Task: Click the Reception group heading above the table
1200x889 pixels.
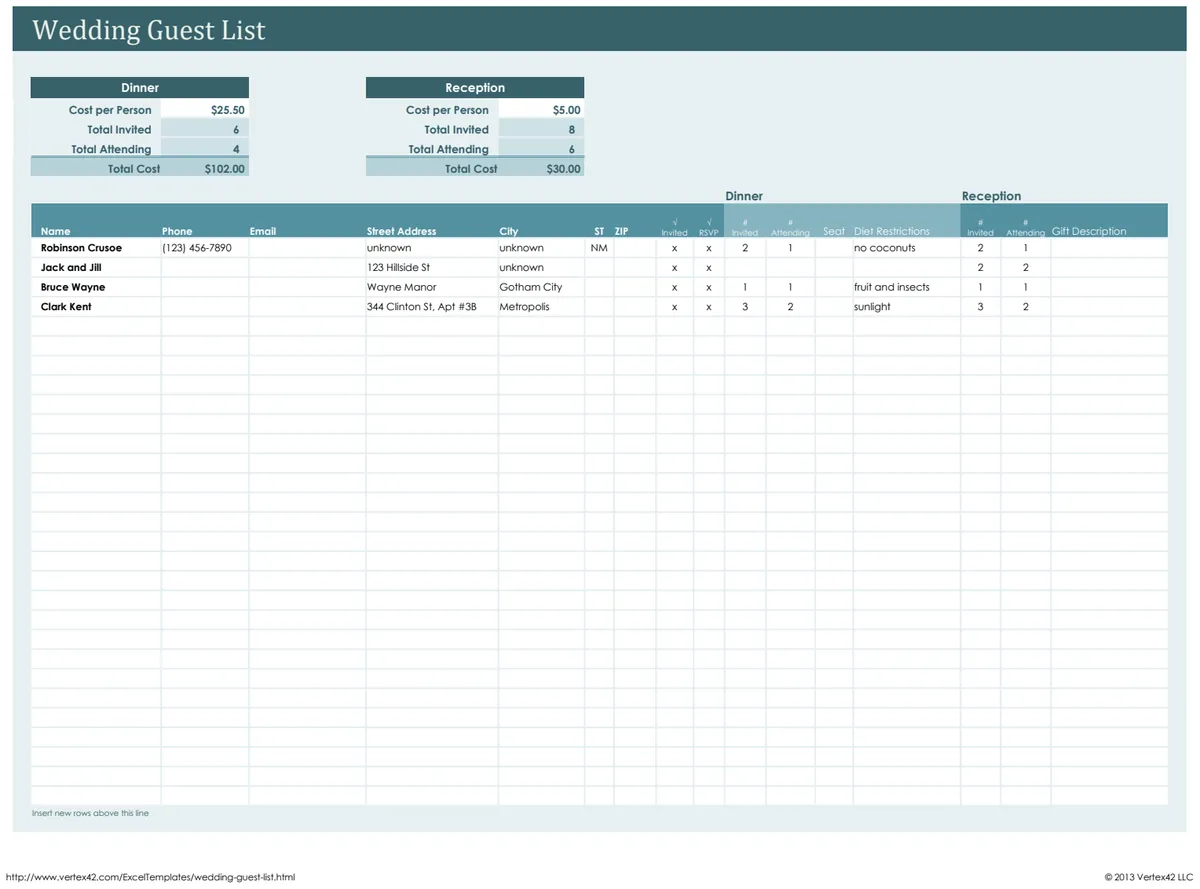Action: 991,196
